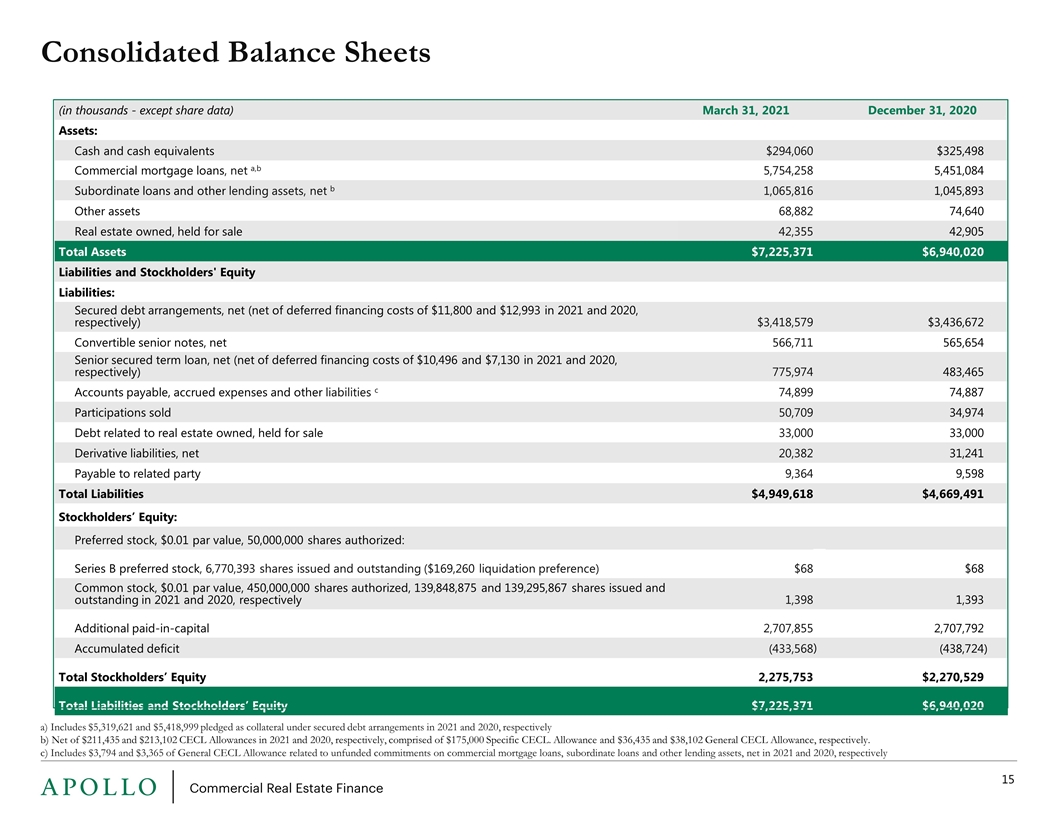Select the December 31, 2020 column header

pos(922,110)
